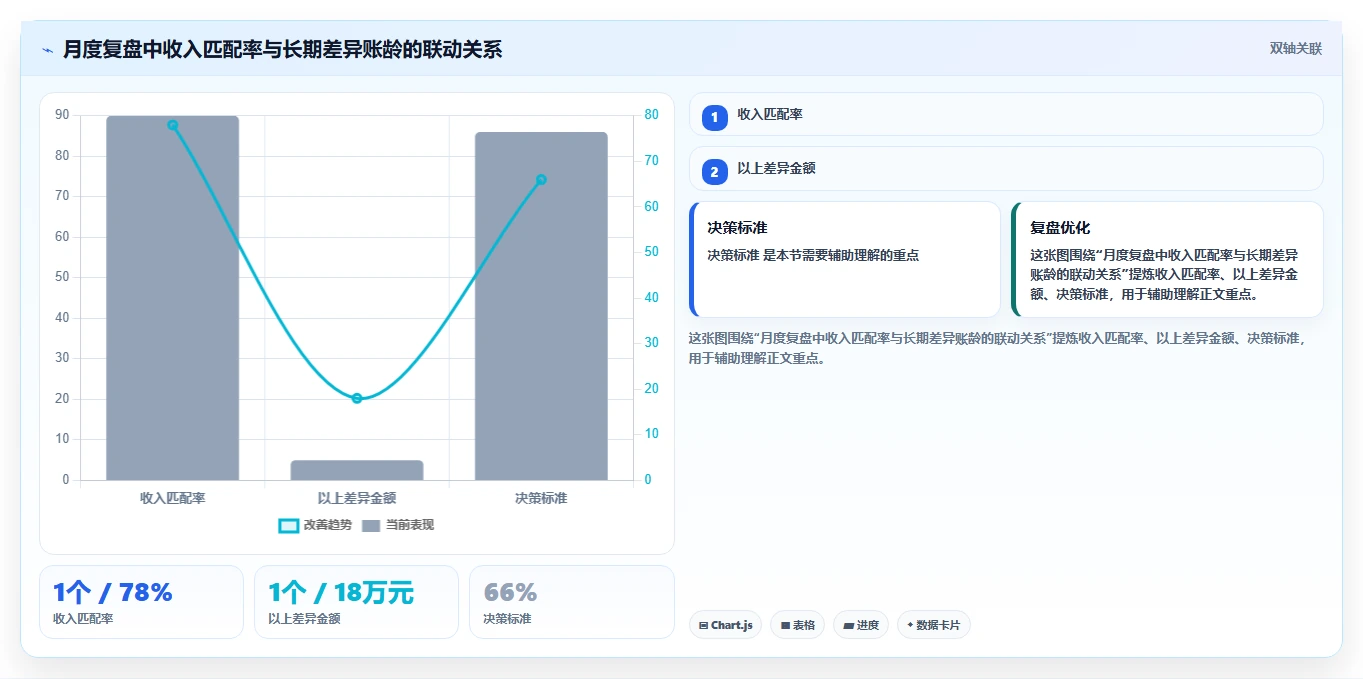The width and height of the screenshot is (1363, 679).
Task: Toggle the 当前表现 legend entry
Action: (398, 525)
